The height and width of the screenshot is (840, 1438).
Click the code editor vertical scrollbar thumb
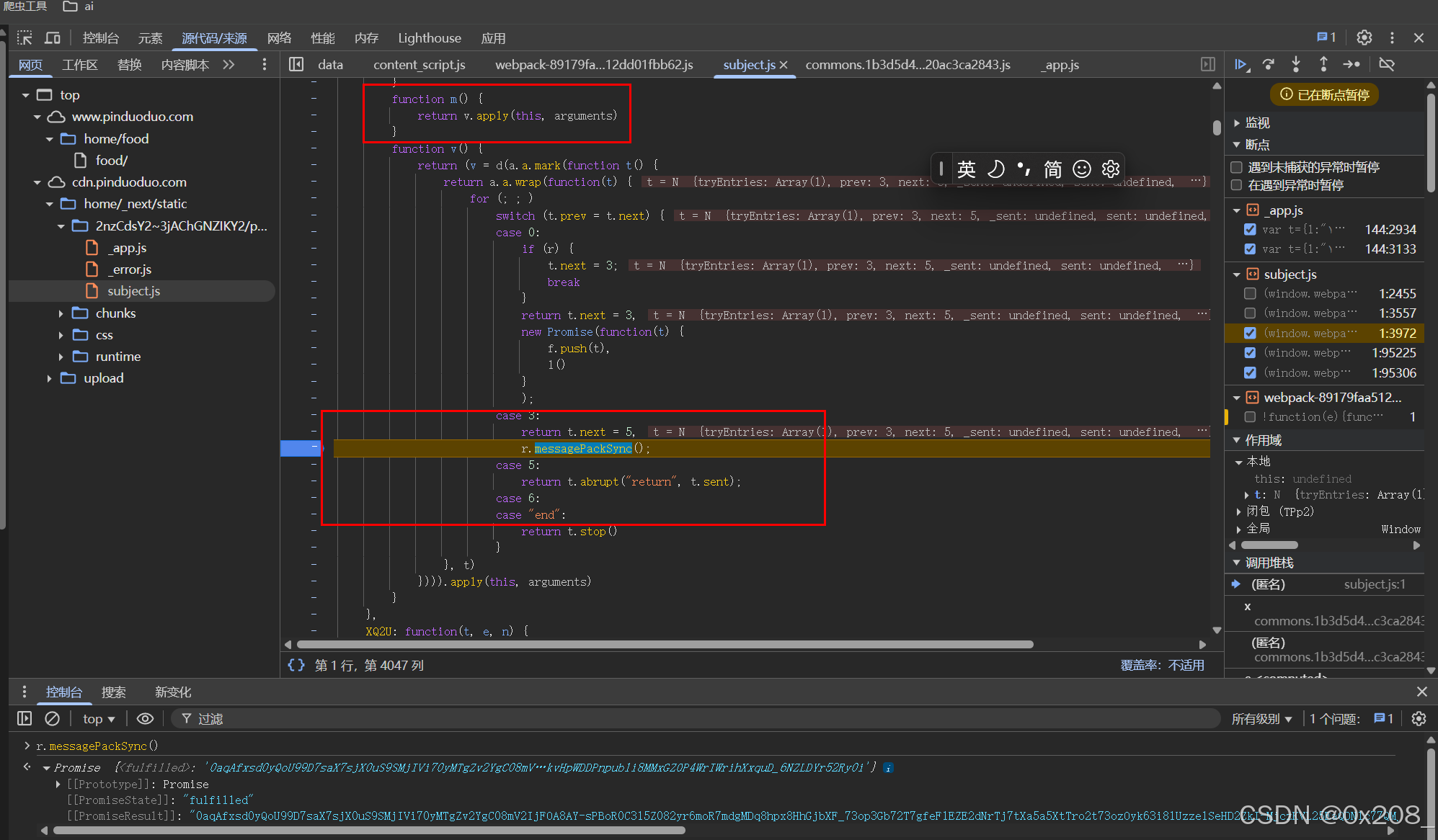coord(1217,127)
